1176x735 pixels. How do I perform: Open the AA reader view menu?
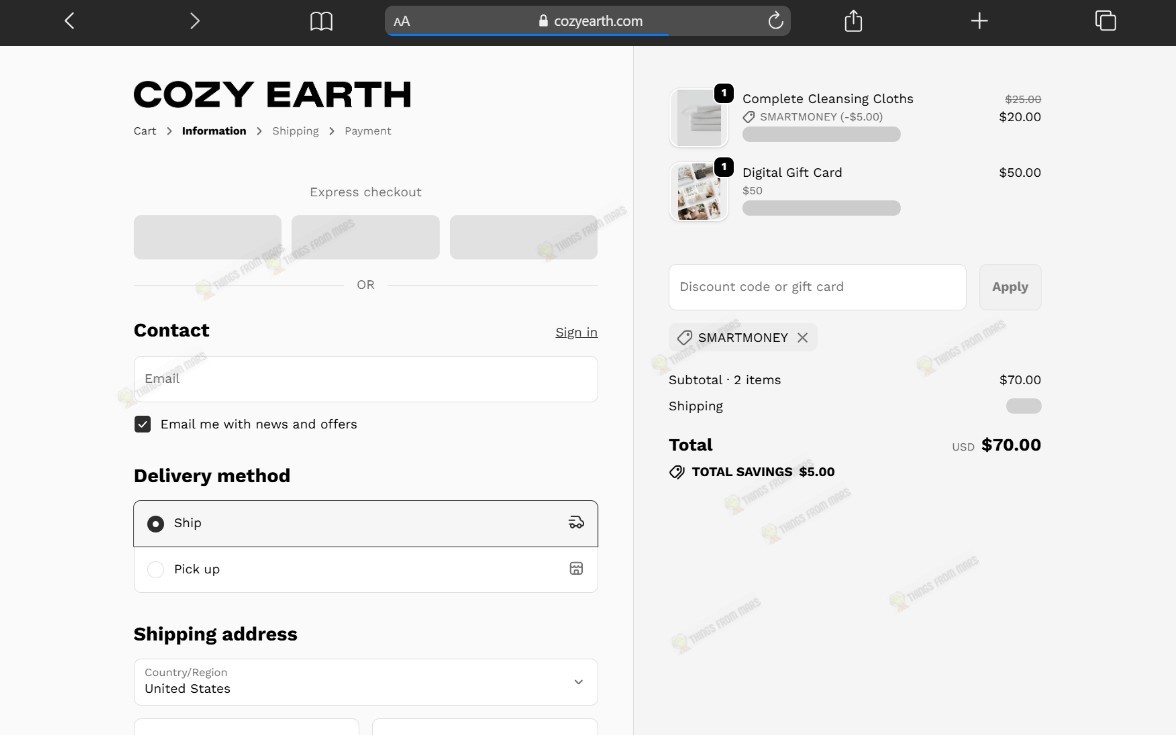coord(402,22)
